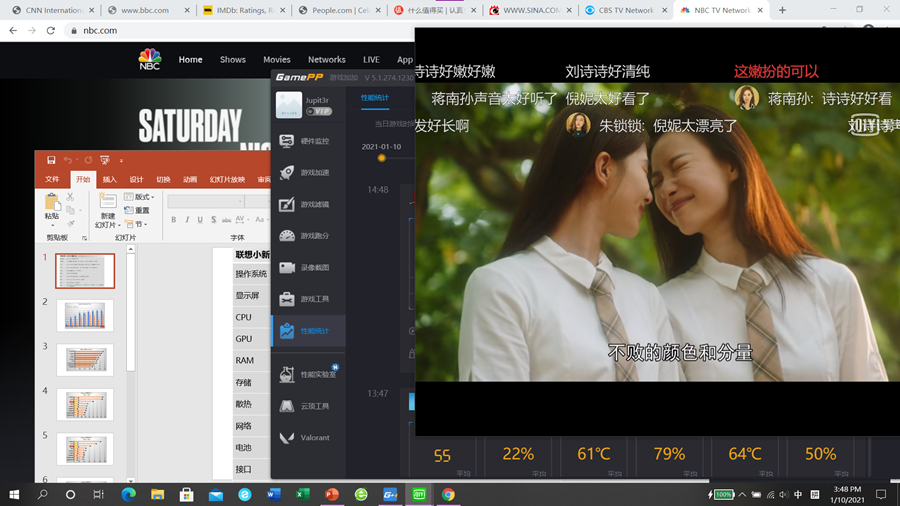The width and height of the screenshot is (900, 506).
Task: Click the Reset (重置) slide button
Action: pyautogui.click(x=137, y=211)
